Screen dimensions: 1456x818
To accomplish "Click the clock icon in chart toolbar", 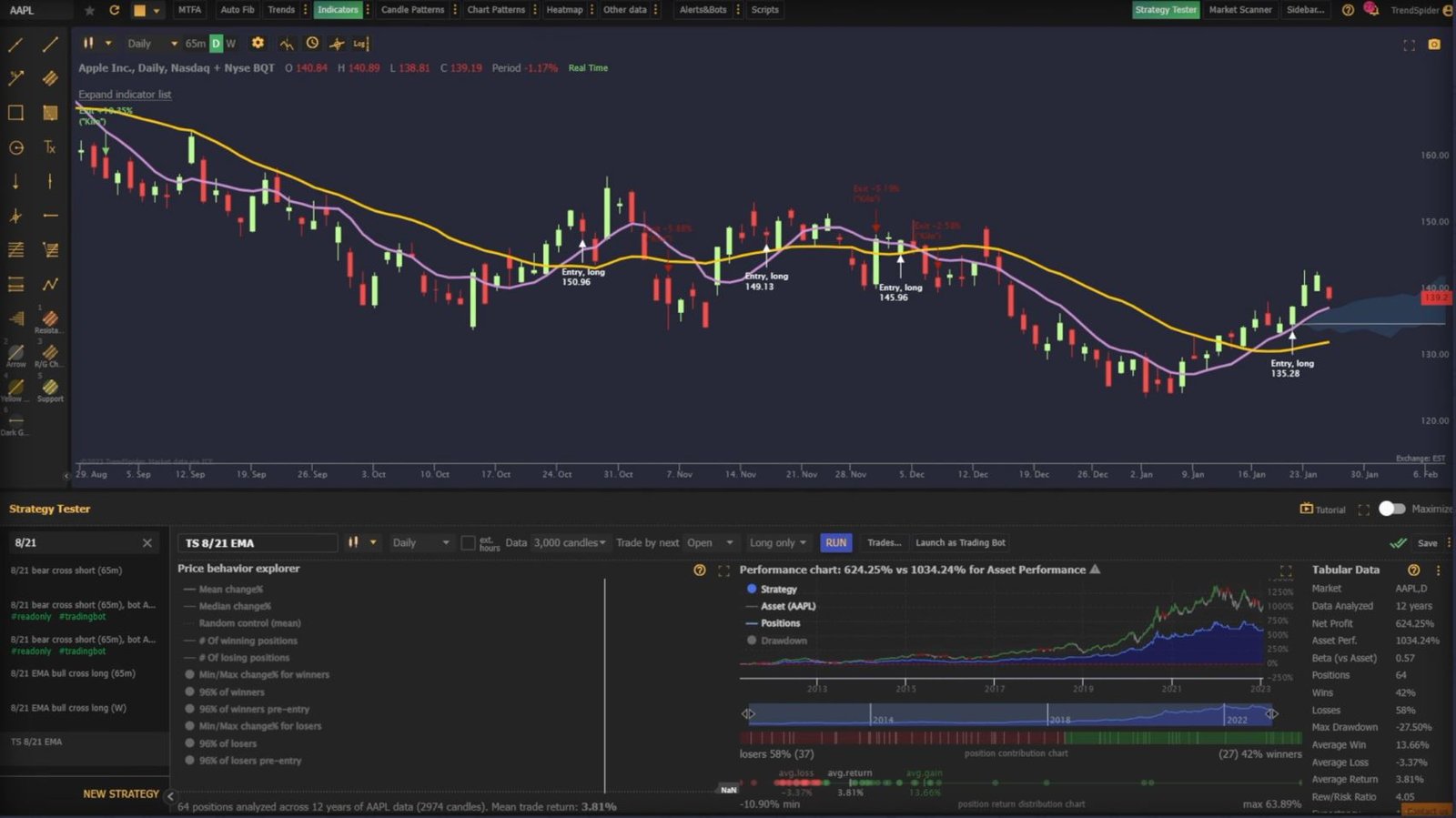I will 312,43.
